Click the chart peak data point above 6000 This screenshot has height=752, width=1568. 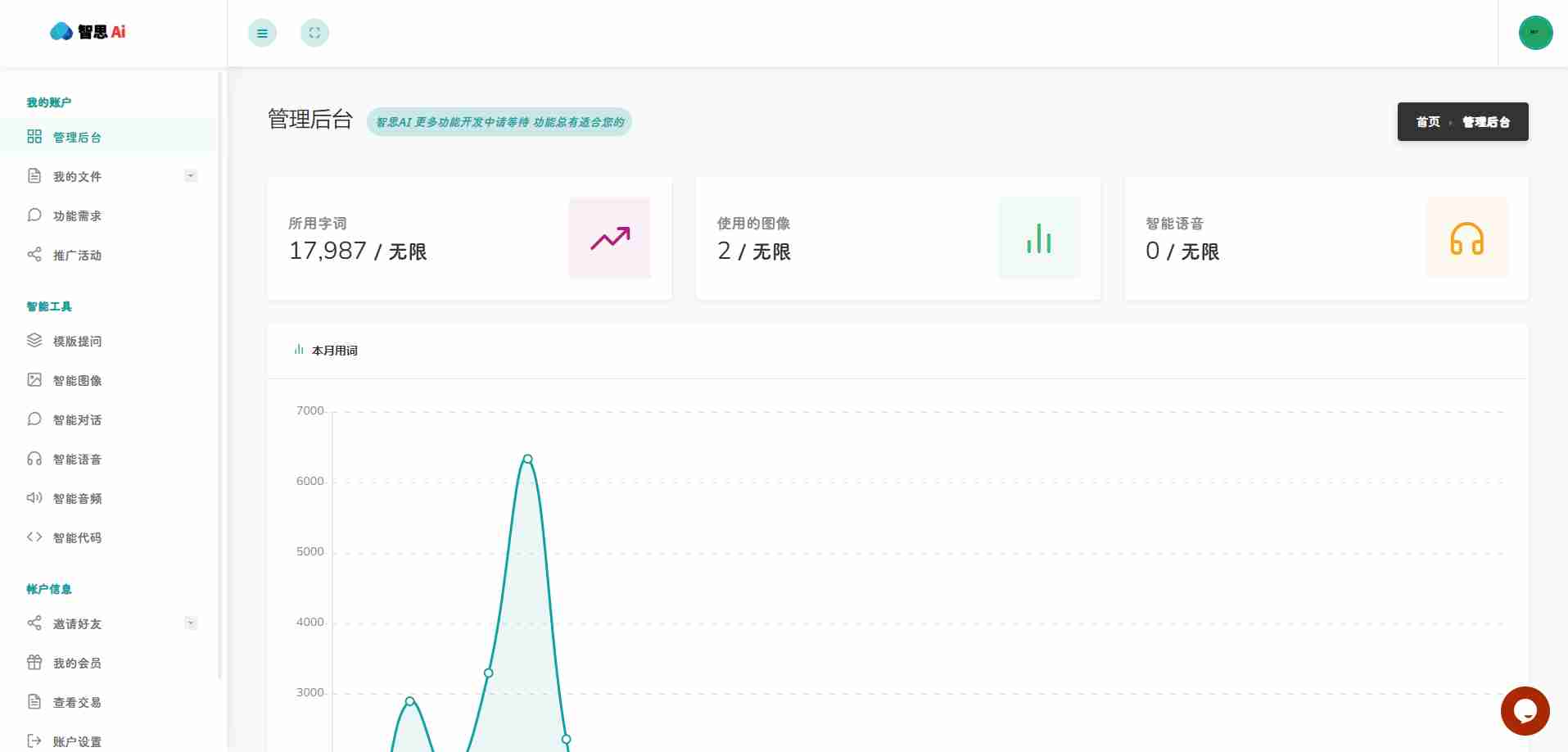tap(528, 459)
